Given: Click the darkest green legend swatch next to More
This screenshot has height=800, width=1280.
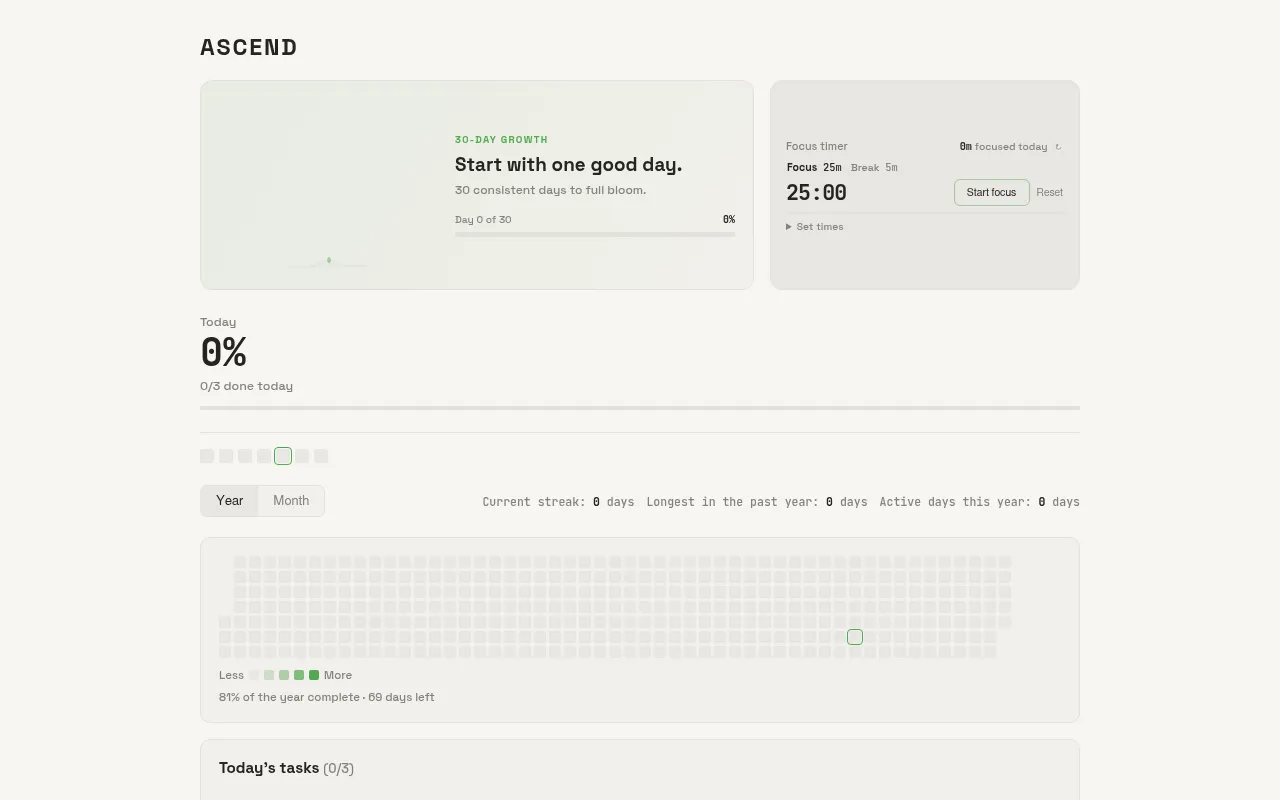Looking at the screenshot, I should 314,675.
